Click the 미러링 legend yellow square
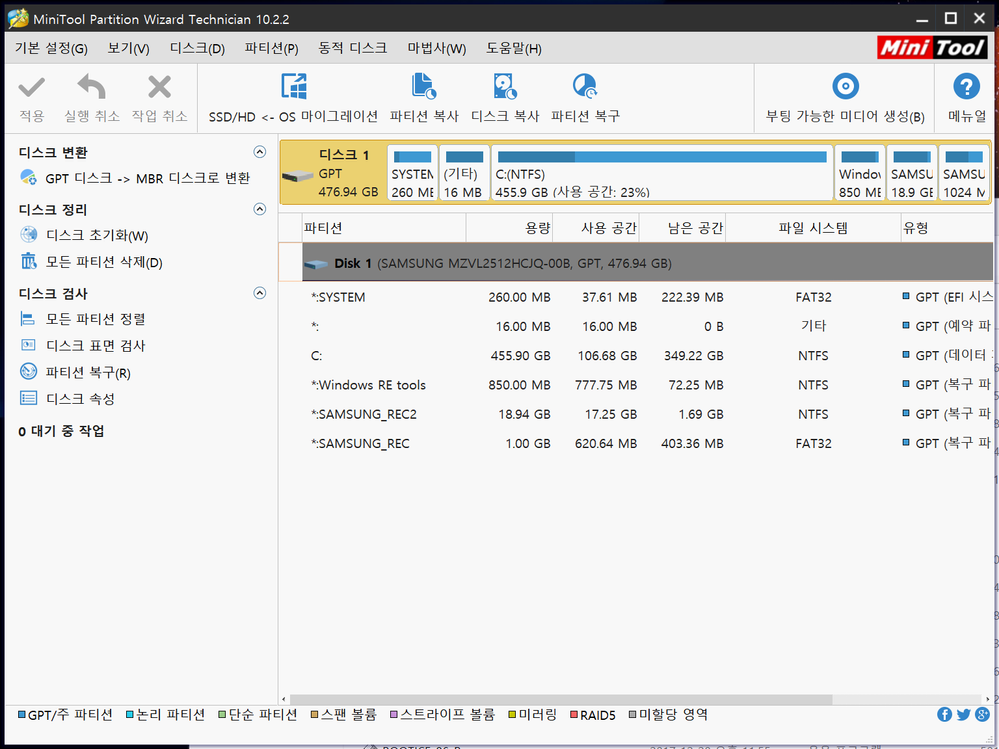 pyautogui.click(x=512, y=715)
